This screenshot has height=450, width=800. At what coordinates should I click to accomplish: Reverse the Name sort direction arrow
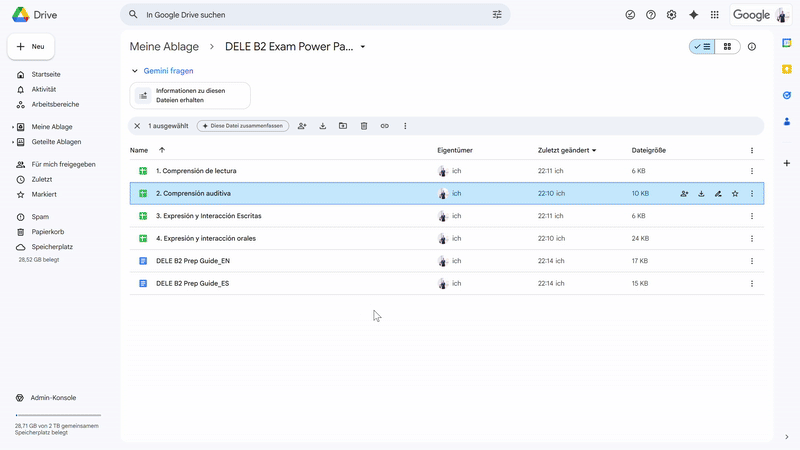tap(162, 150)
